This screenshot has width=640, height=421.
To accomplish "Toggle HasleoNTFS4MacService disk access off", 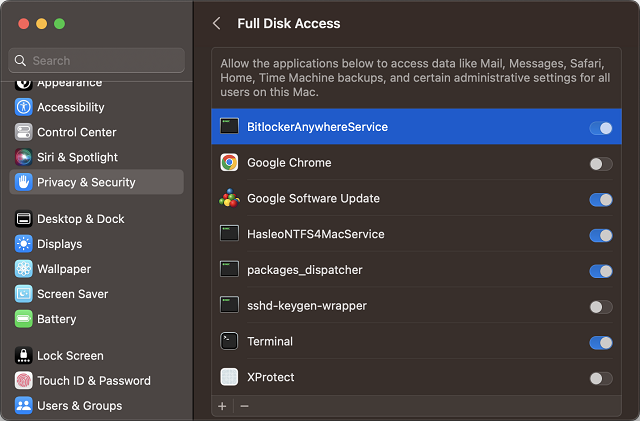I will tap(601, 236).
